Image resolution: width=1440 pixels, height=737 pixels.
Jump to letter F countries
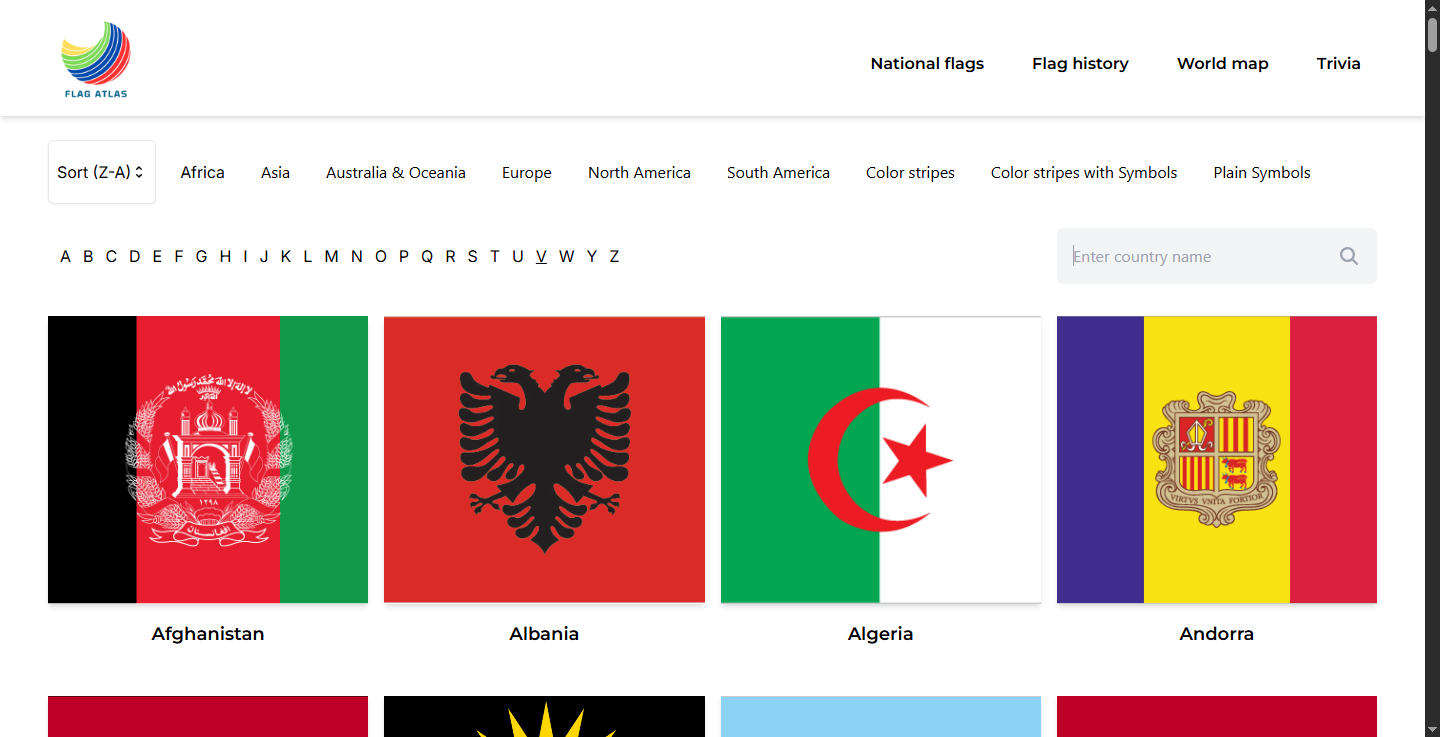pyautogui.click(x=179, y=256)
